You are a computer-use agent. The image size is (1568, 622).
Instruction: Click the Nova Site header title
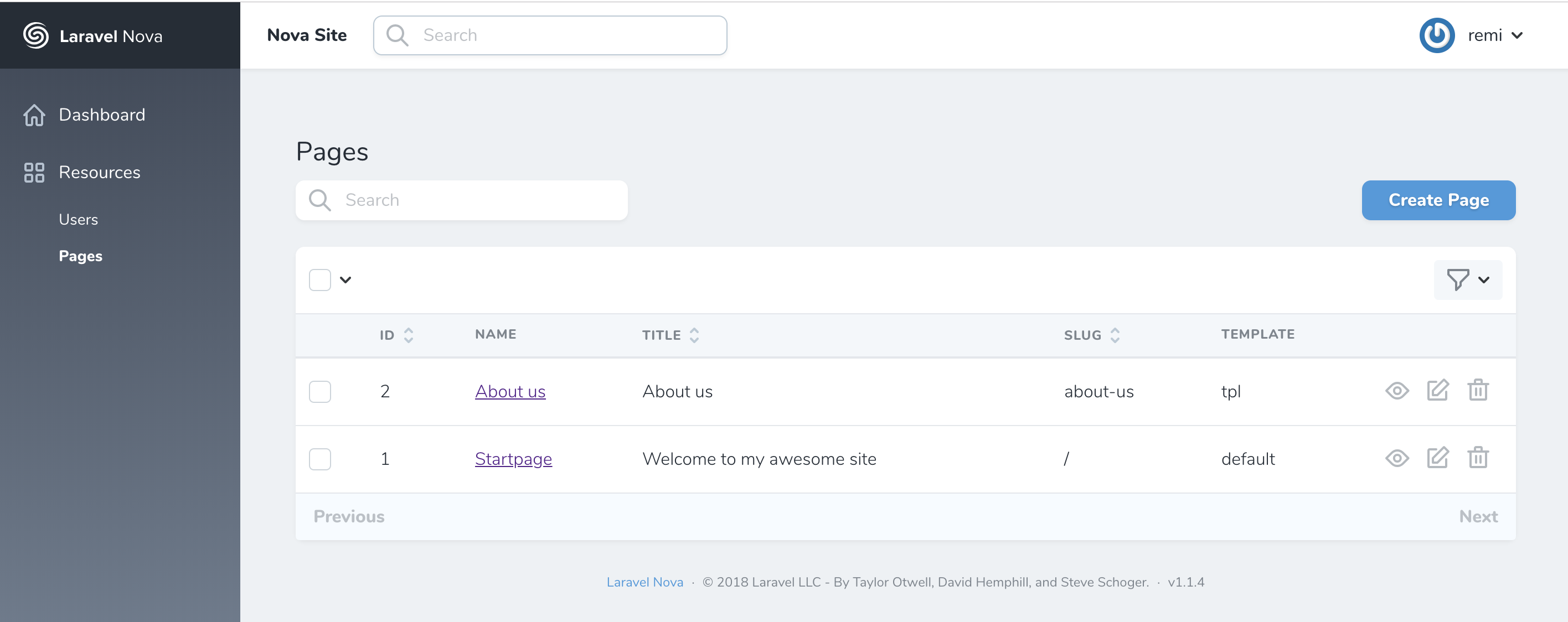307,35
